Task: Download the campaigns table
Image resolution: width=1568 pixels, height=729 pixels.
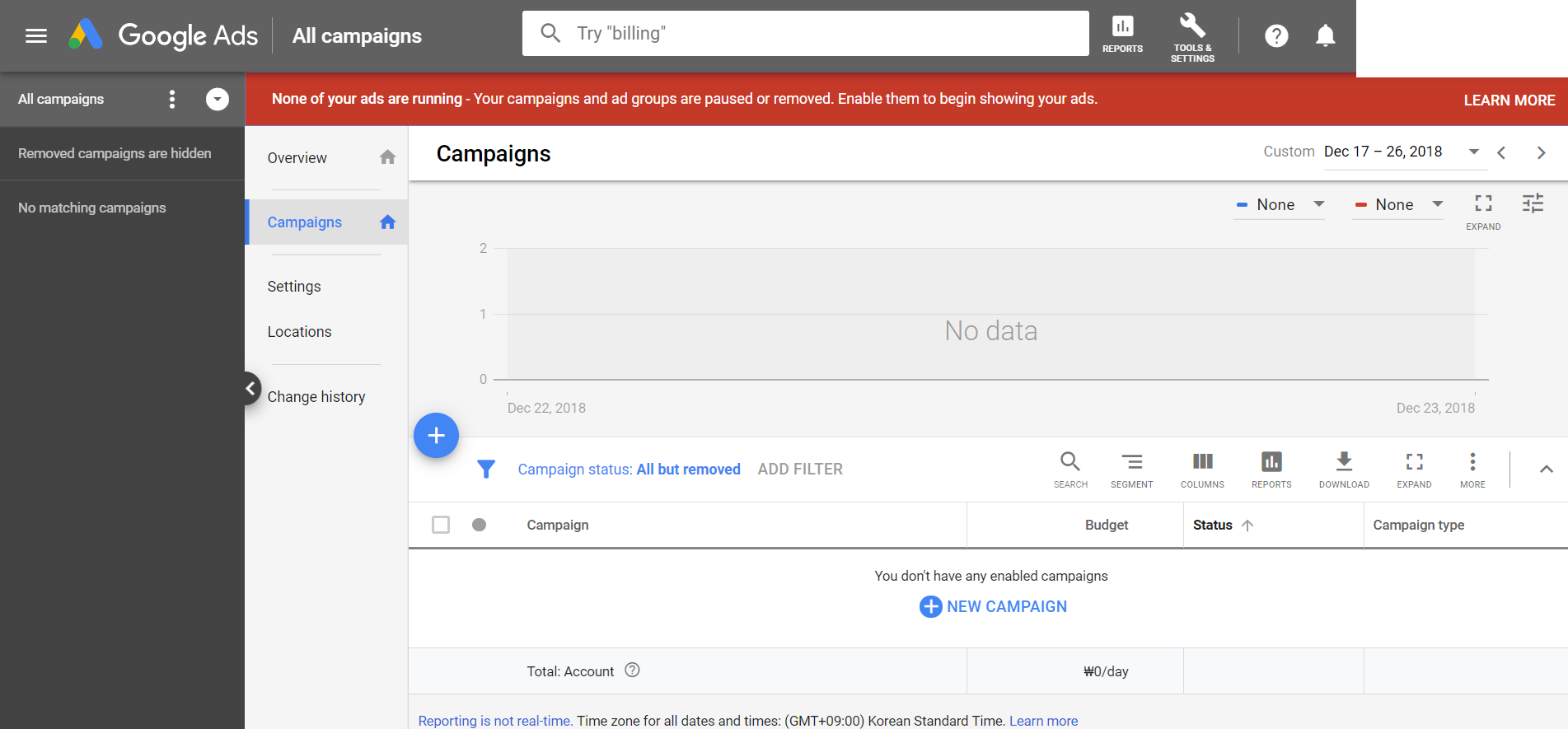Action: tap(1344, 470)
